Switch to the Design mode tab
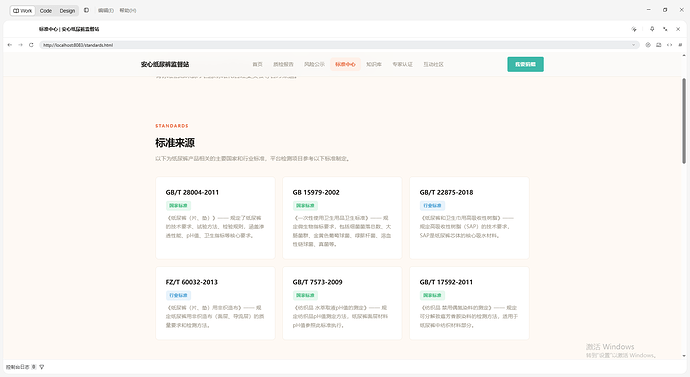Viewport: 690px width, 377px height. (67, 11)
